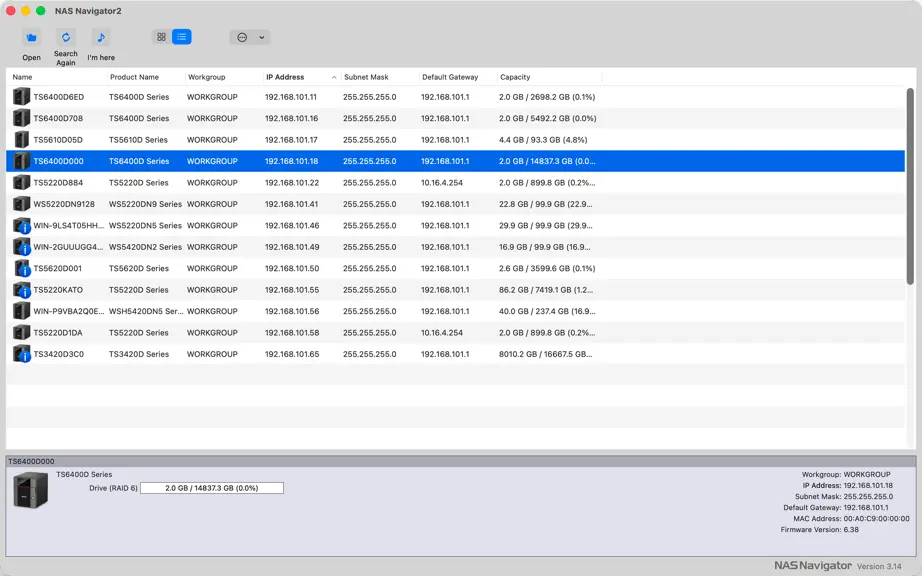The height and width of the screenshot is (576, 922).
Task: Click capacity 4.4 GB / 93.3 GB (4.8%)
Action: [x=543, y=140]
